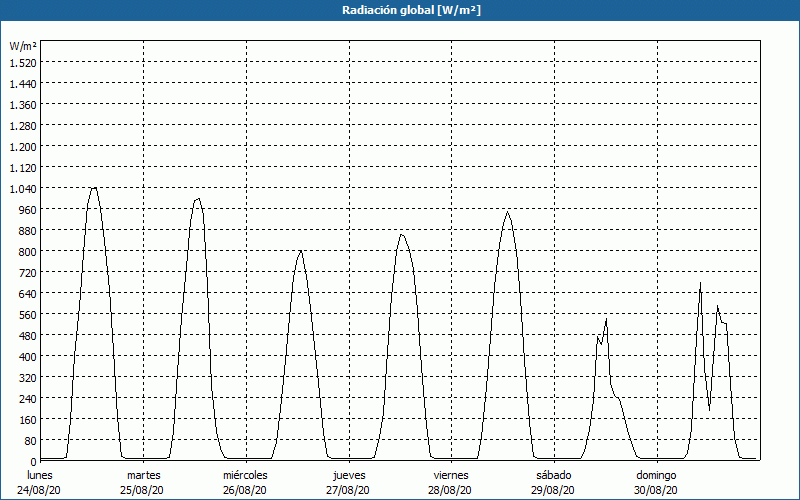
Task: Click the Saturday radiation peak near 540
Action: (x=606, y=319)
